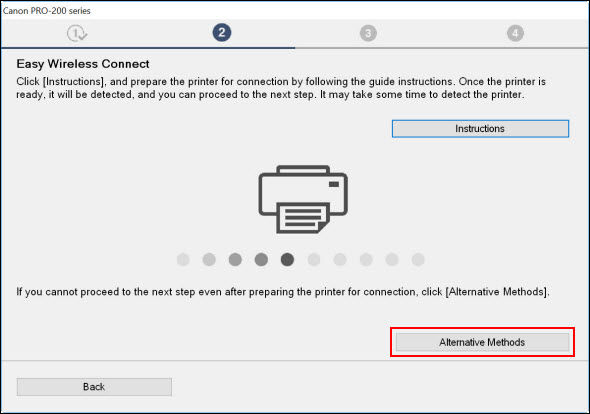This screenshot has height=414, width=590.
Task: Click the sixth progress dot from left
Action: [x=313, y=259]
